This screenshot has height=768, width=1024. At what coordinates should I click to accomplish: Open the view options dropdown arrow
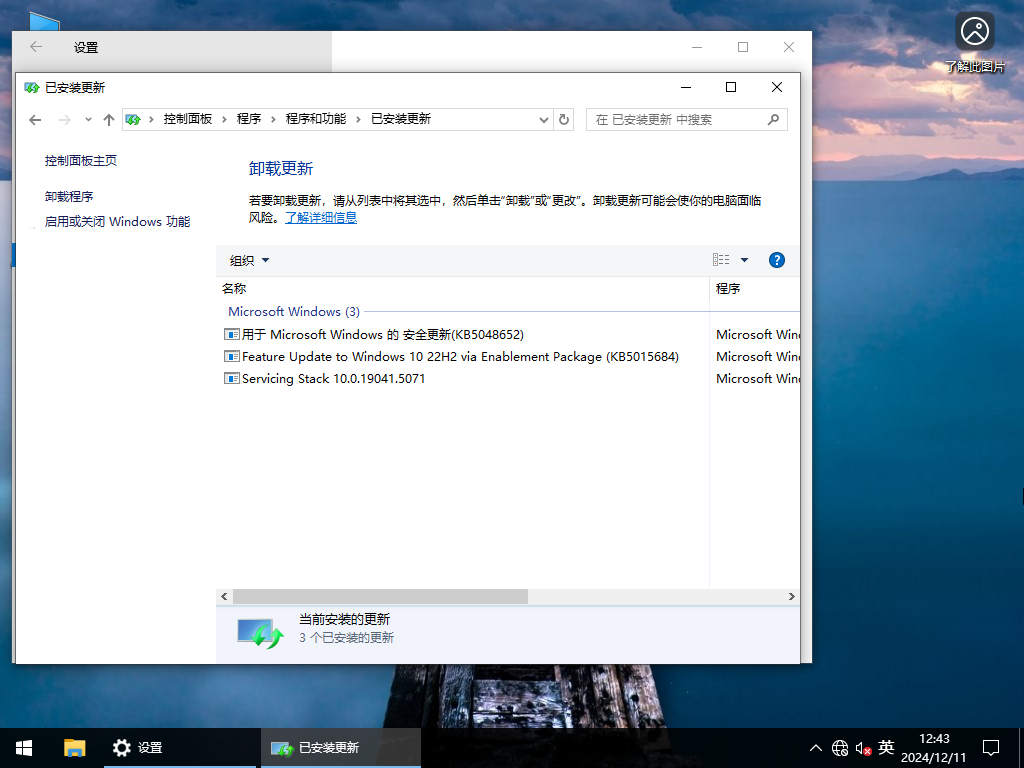(744, 259)
